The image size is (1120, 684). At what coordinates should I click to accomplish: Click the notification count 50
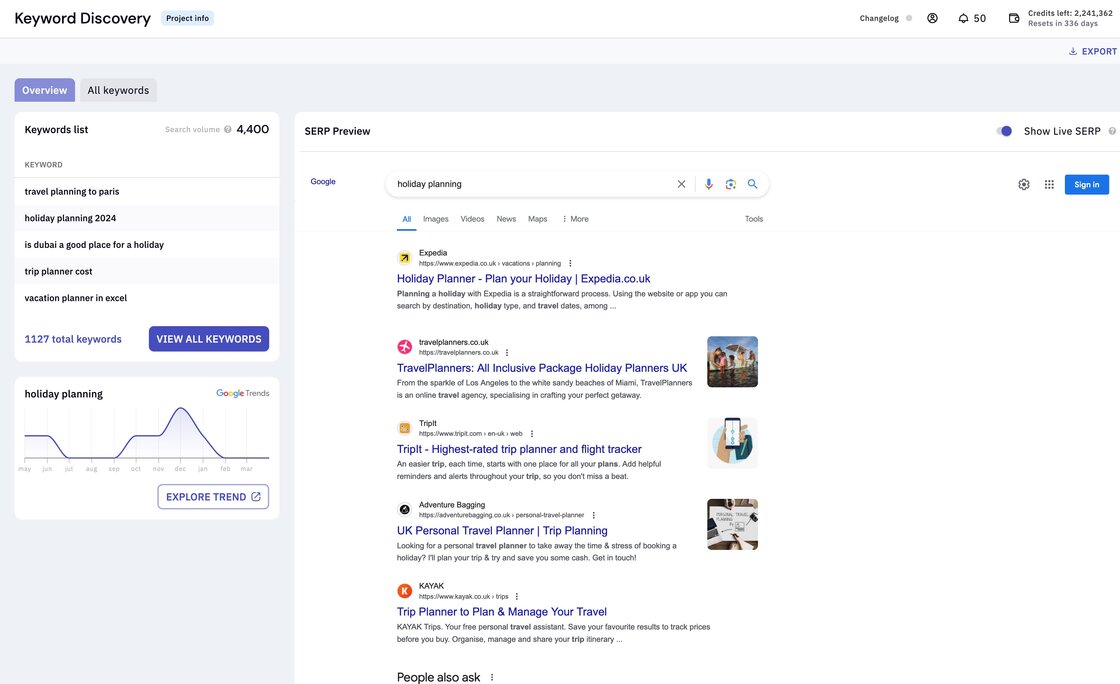click(x=980, y=18)
